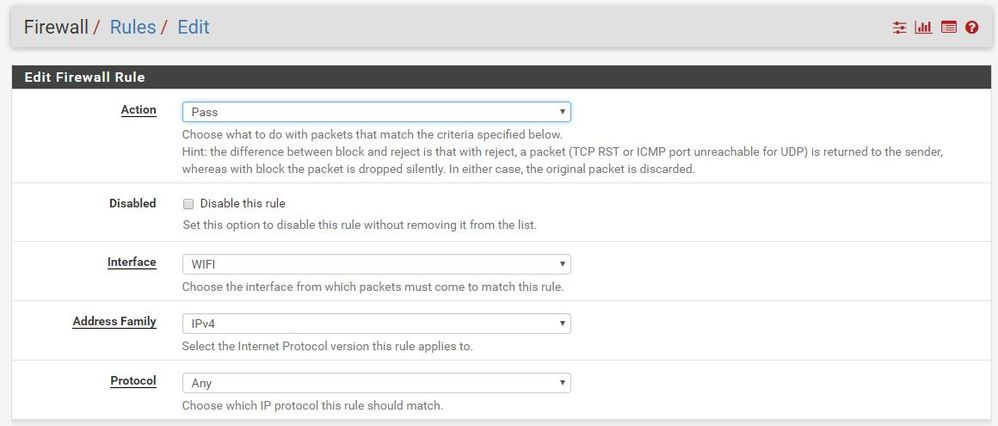Image resolution: width=998 pixels, height=426 pixels.
Task: Click the Firewall breadcrumb text
Action: [56, 27]
